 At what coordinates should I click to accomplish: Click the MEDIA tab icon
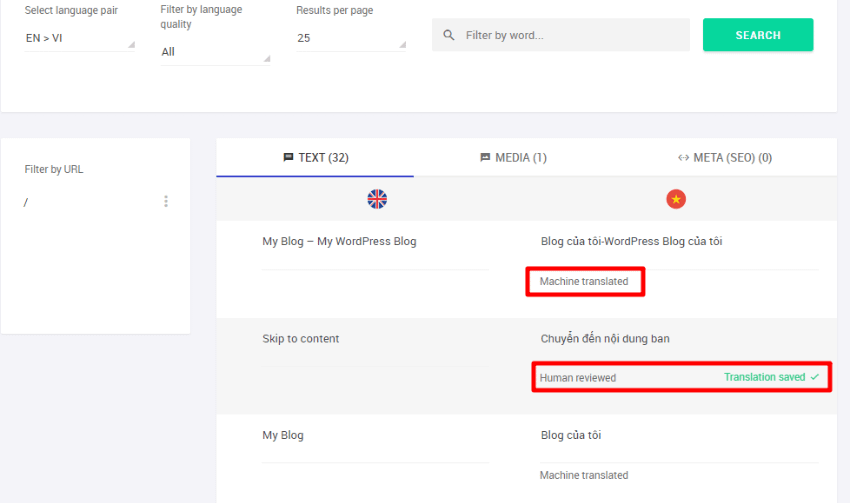click(486, 157)
